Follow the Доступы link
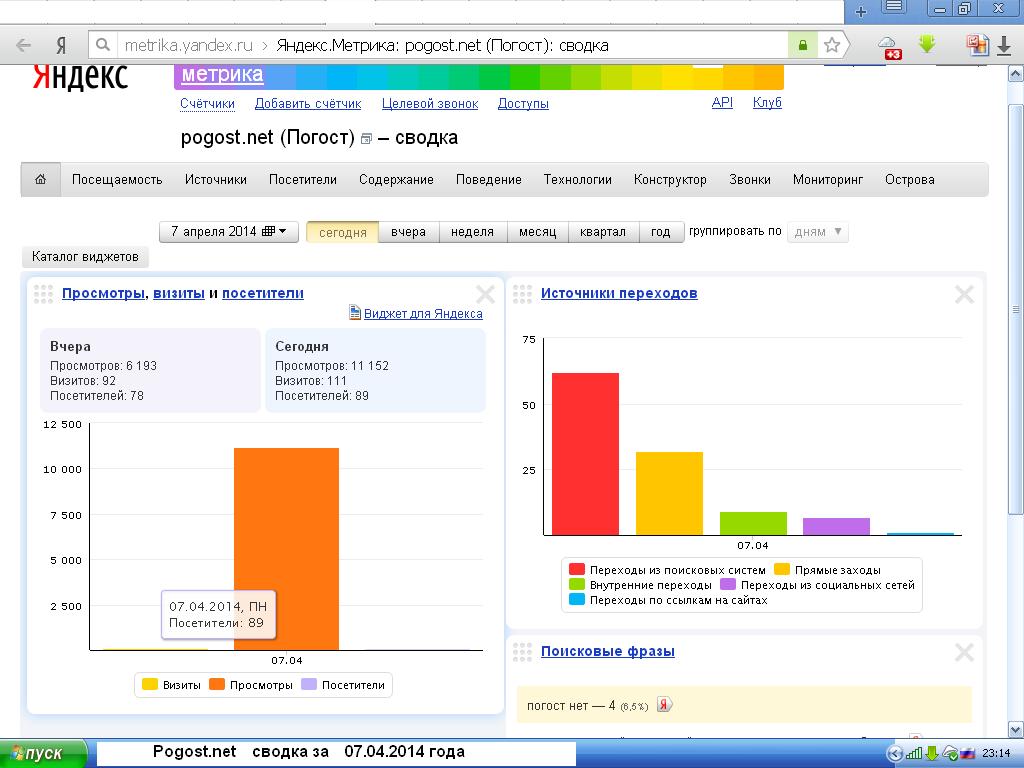 [523, 103]
